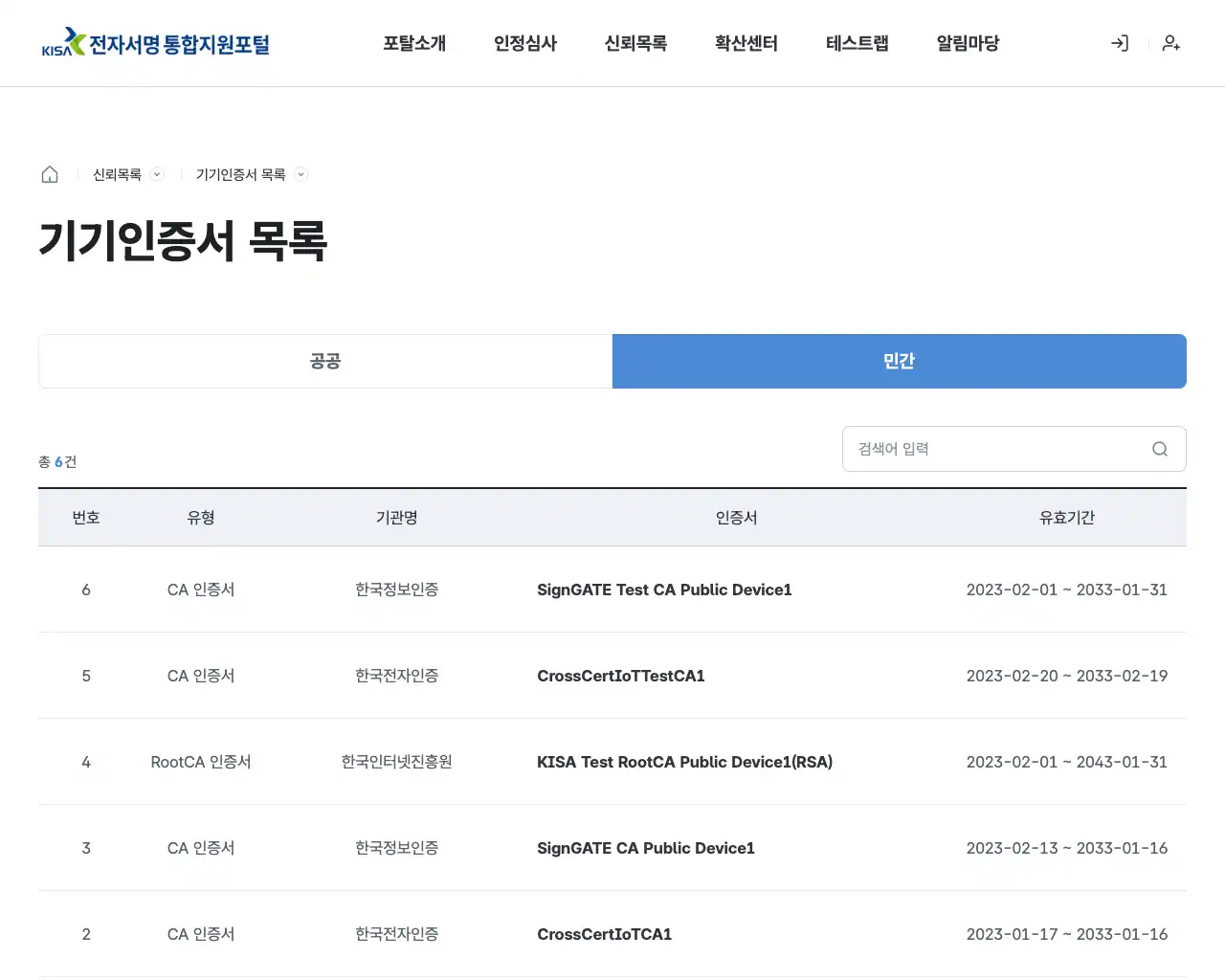Image resolution: width=1225 pixels, height=980 pixels.
Task: Open KISA Test RootCA Public Device1(RSA) certificate
Action: tap(685, 762)
